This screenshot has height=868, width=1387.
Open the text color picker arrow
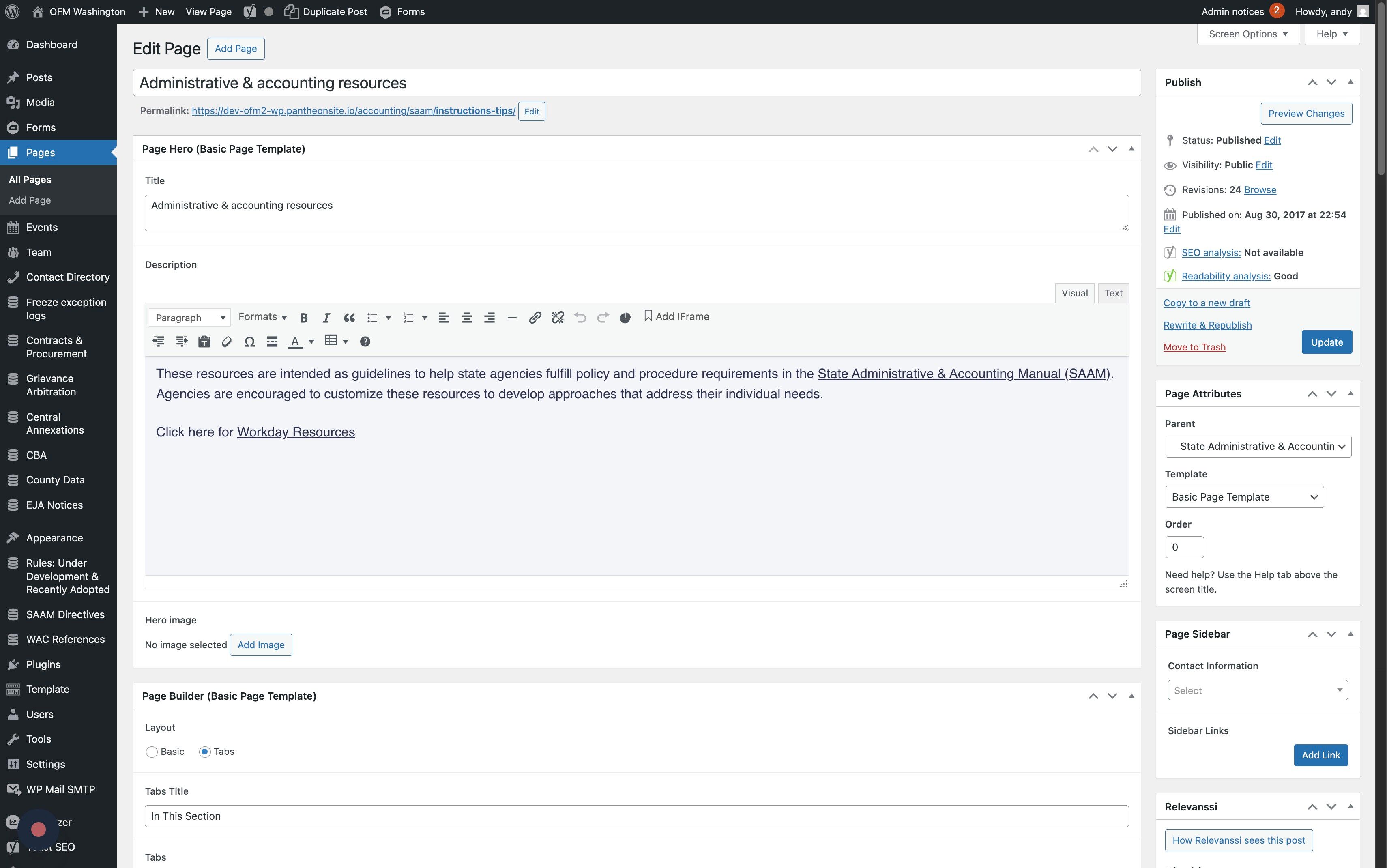[311, 342]
